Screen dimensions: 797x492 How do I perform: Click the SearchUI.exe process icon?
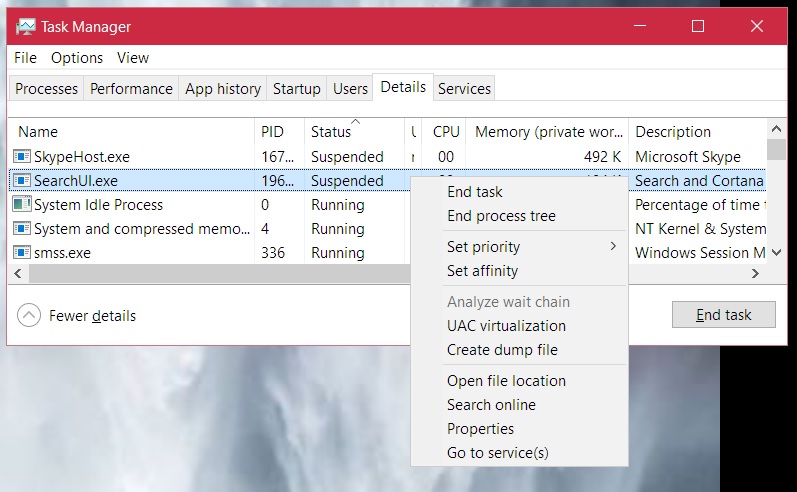(x=22, y=180)
